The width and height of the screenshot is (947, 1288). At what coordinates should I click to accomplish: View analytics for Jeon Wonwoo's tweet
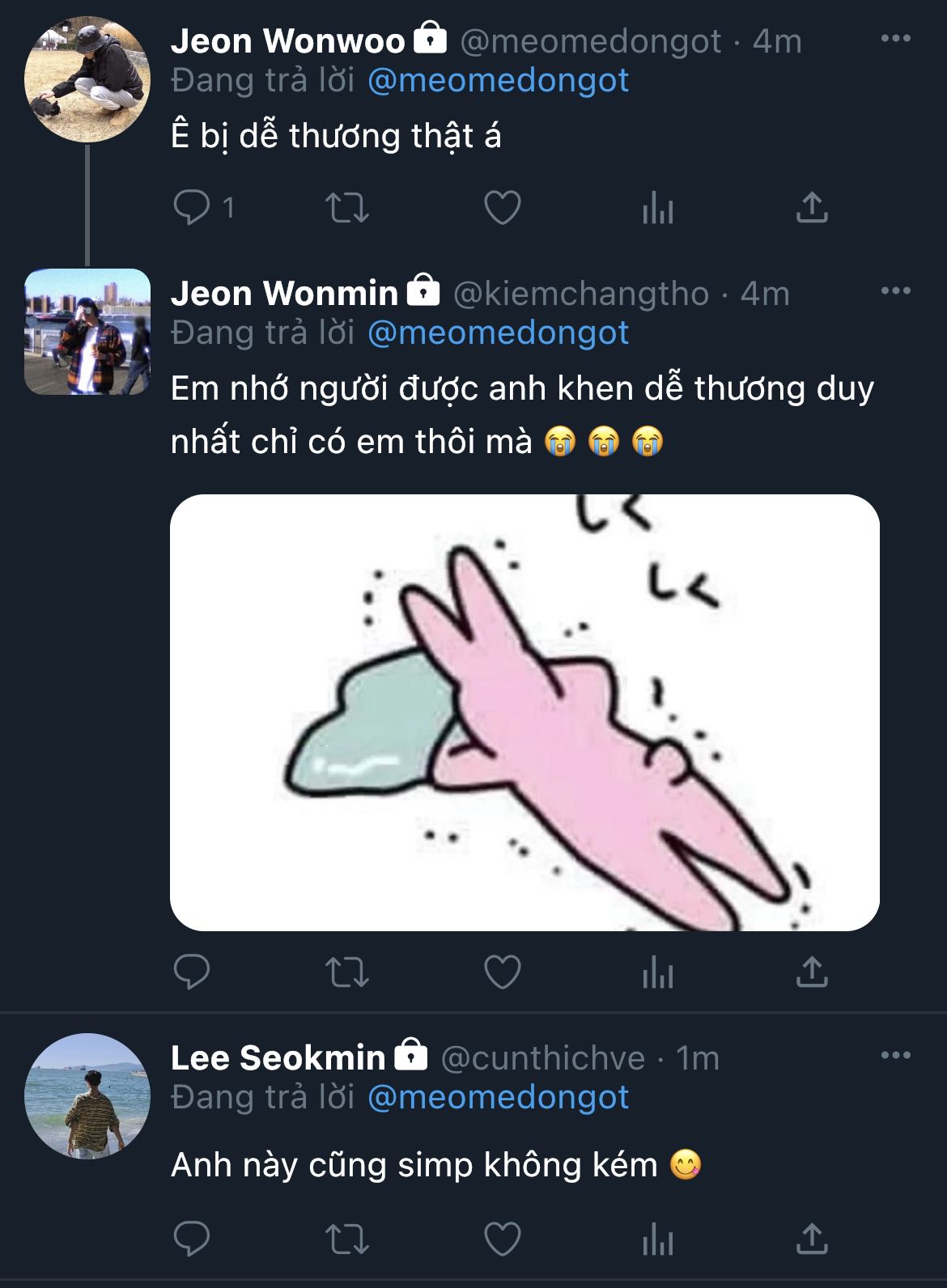657,208
